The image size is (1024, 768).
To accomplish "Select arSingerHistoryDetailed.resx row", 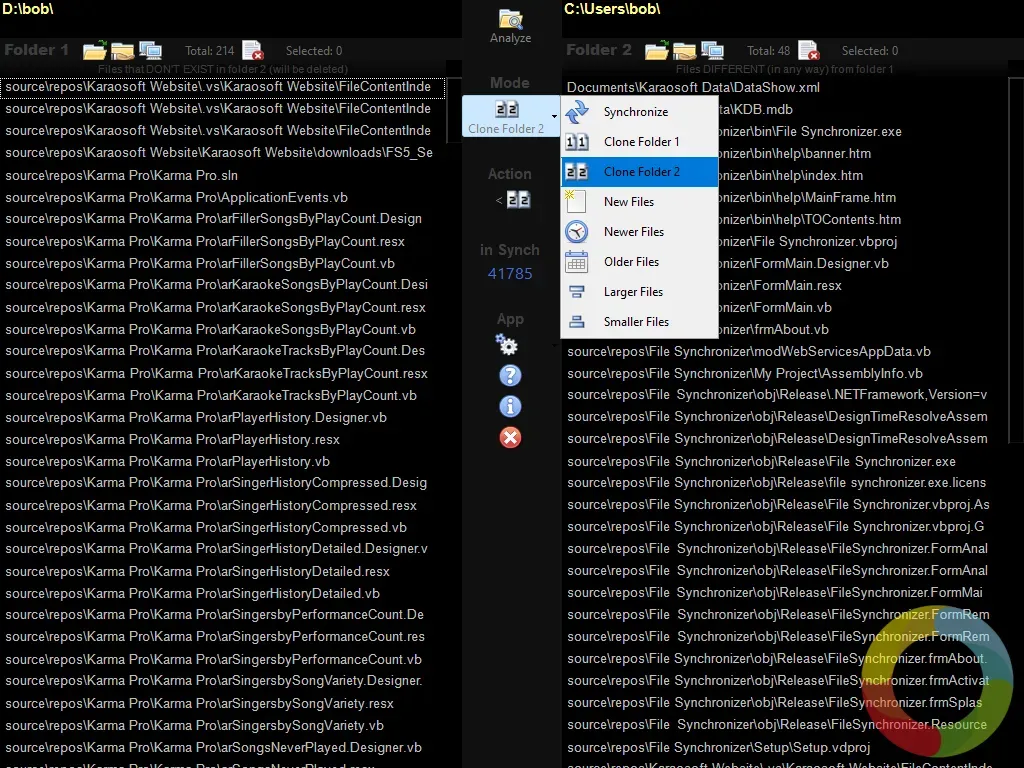I will pyautogui.click(x=222, y=571).
